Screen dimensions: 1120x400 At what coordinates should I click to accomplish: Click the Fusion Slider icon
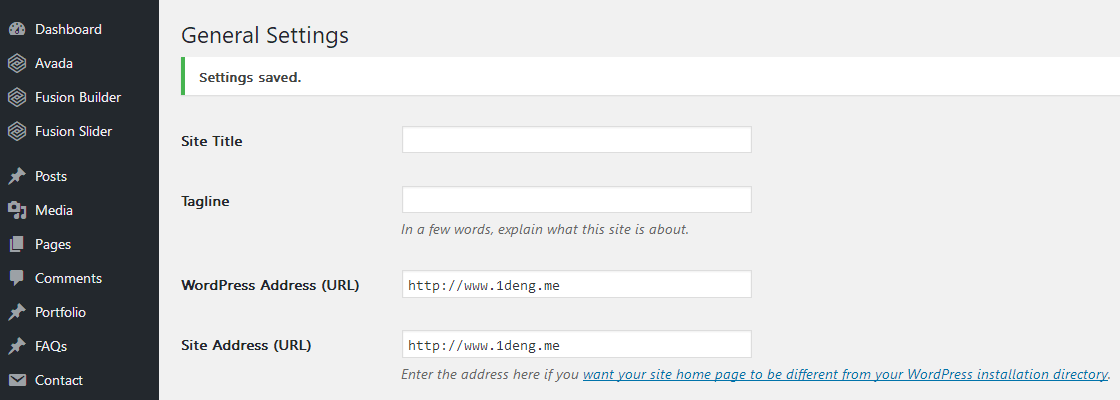coord(16,132)
